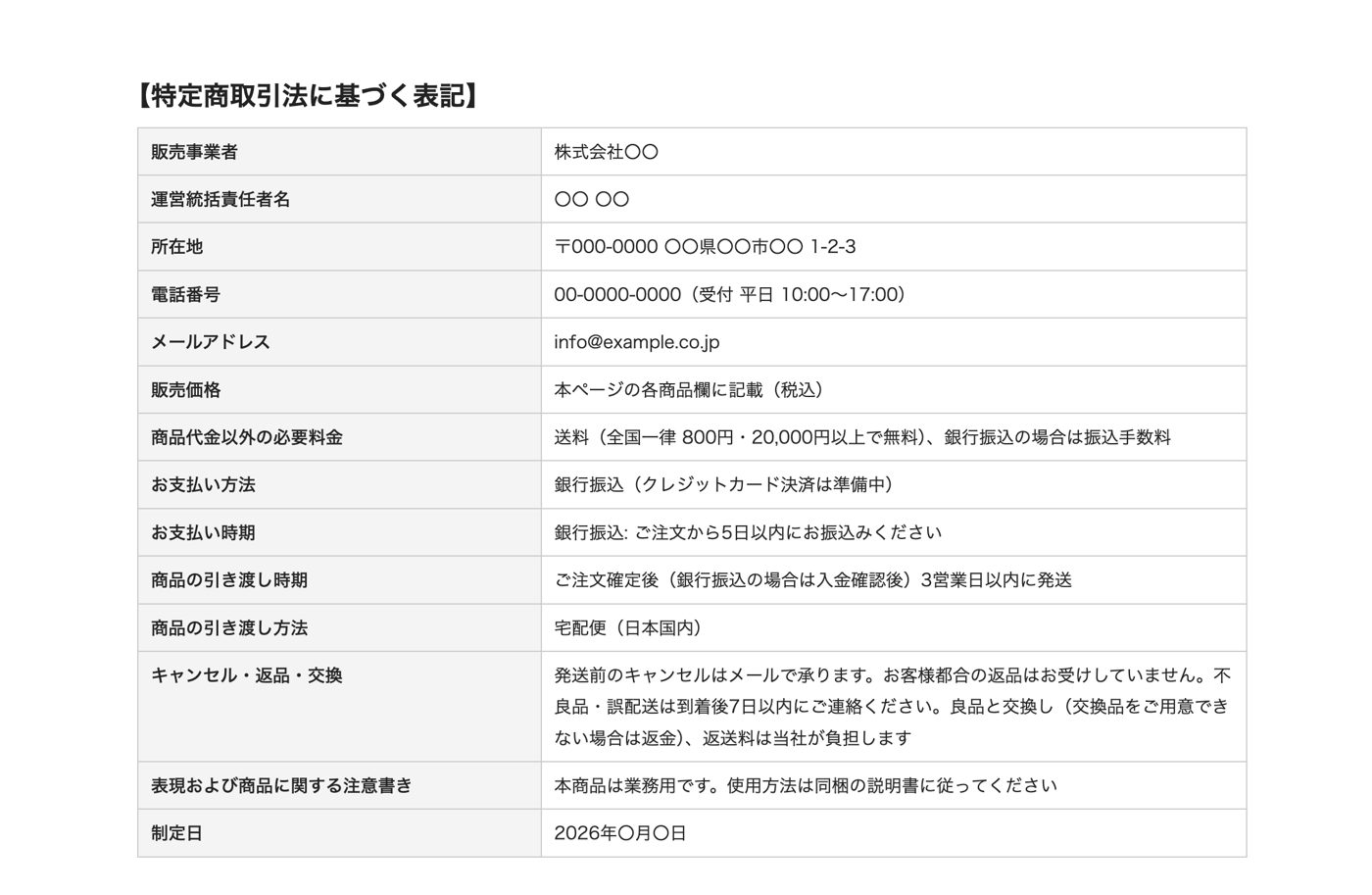Click the address 〒000-0000 〇〇県〇〇市〇〇 1-2-3
This screenshot has width=1372, height=895.
point(705,247)
